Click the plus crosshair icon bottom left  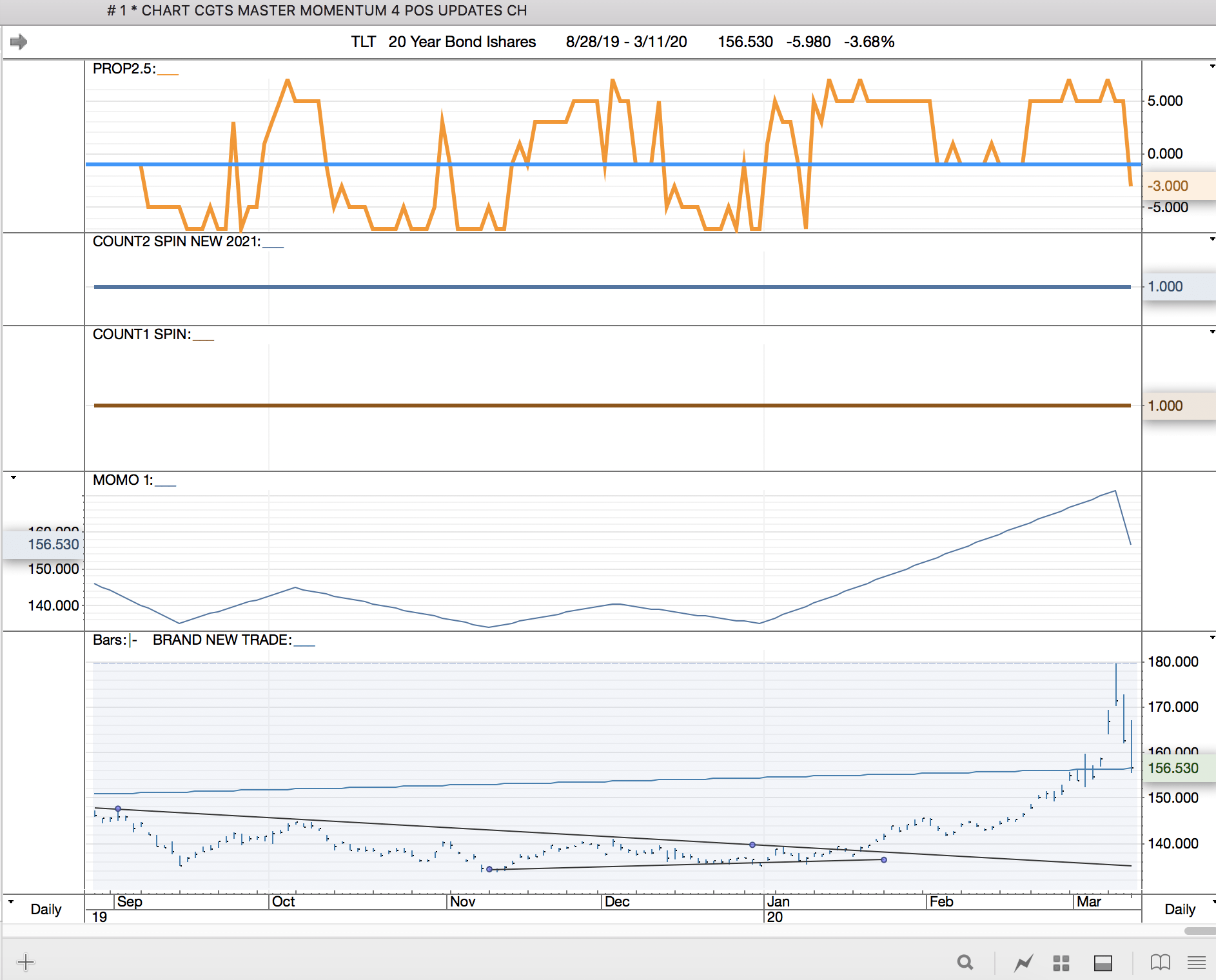point(26,963)
